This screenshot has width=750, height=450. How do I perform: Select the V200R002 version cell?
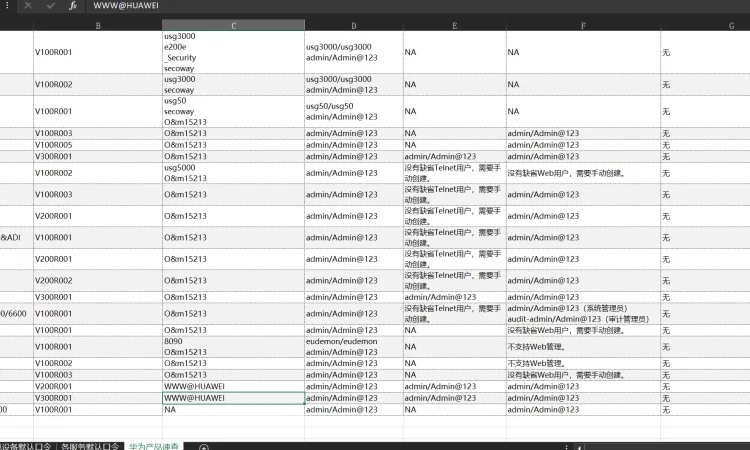[x=98, y=280]
